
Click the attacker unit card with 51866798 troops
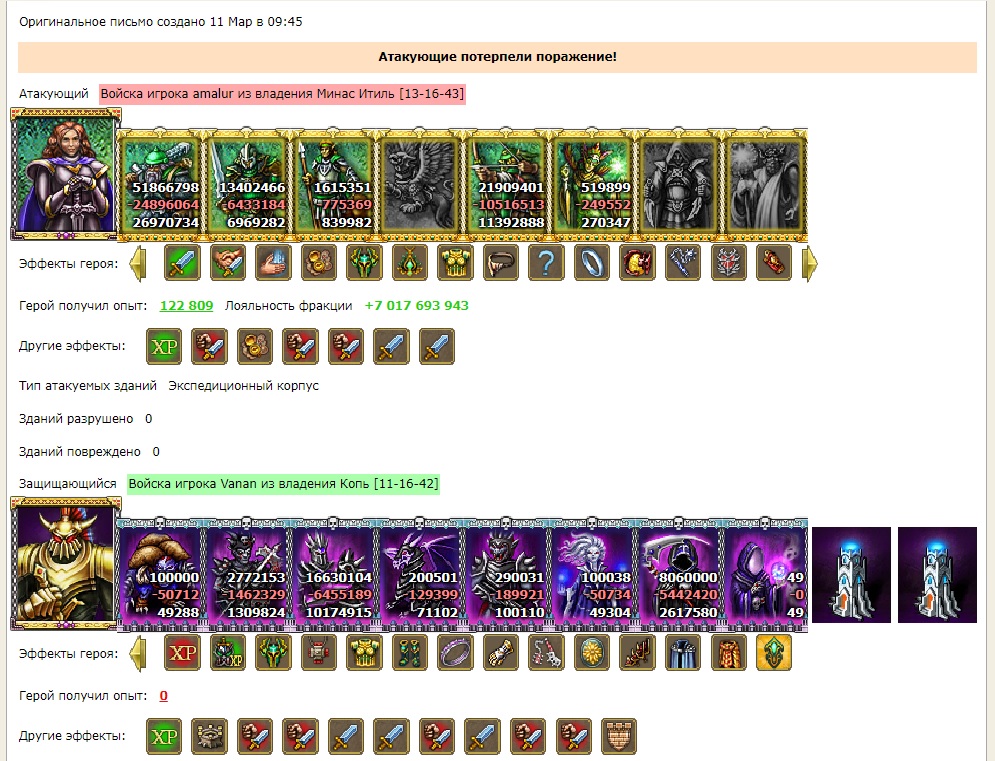coord(160,185)
